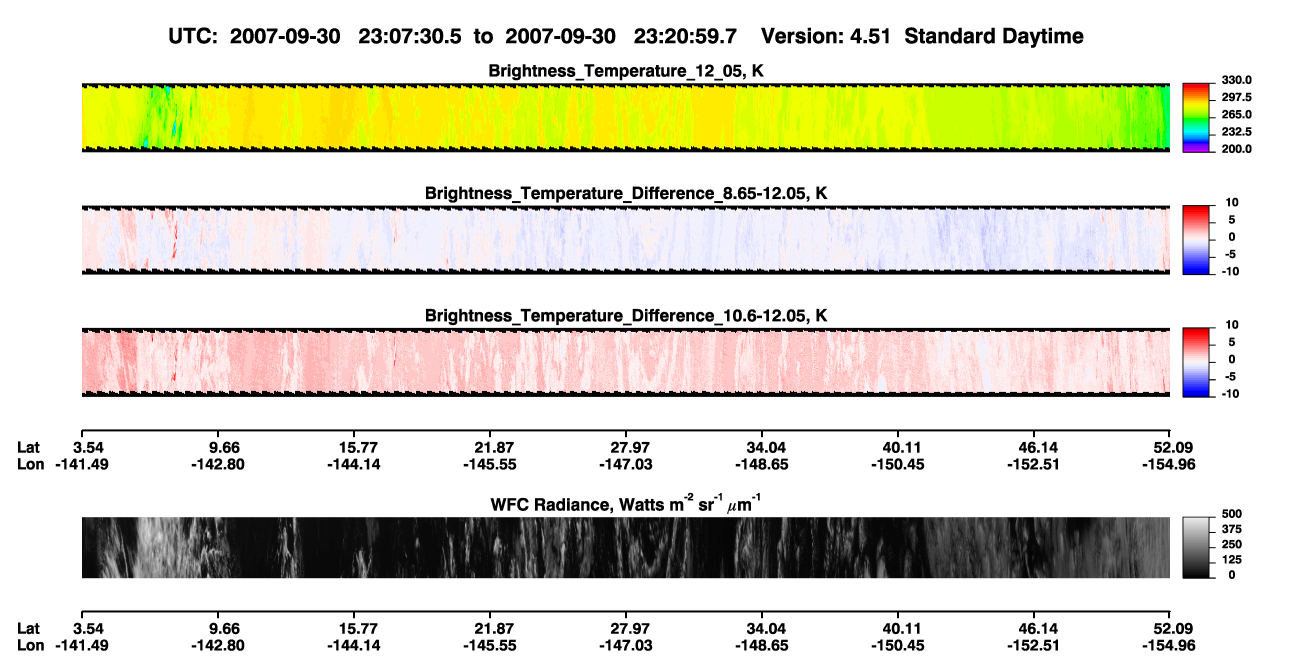Click the '265.0' colorbar tick label
This screenshot has width=1300, height=667.
pos(1237,115)
